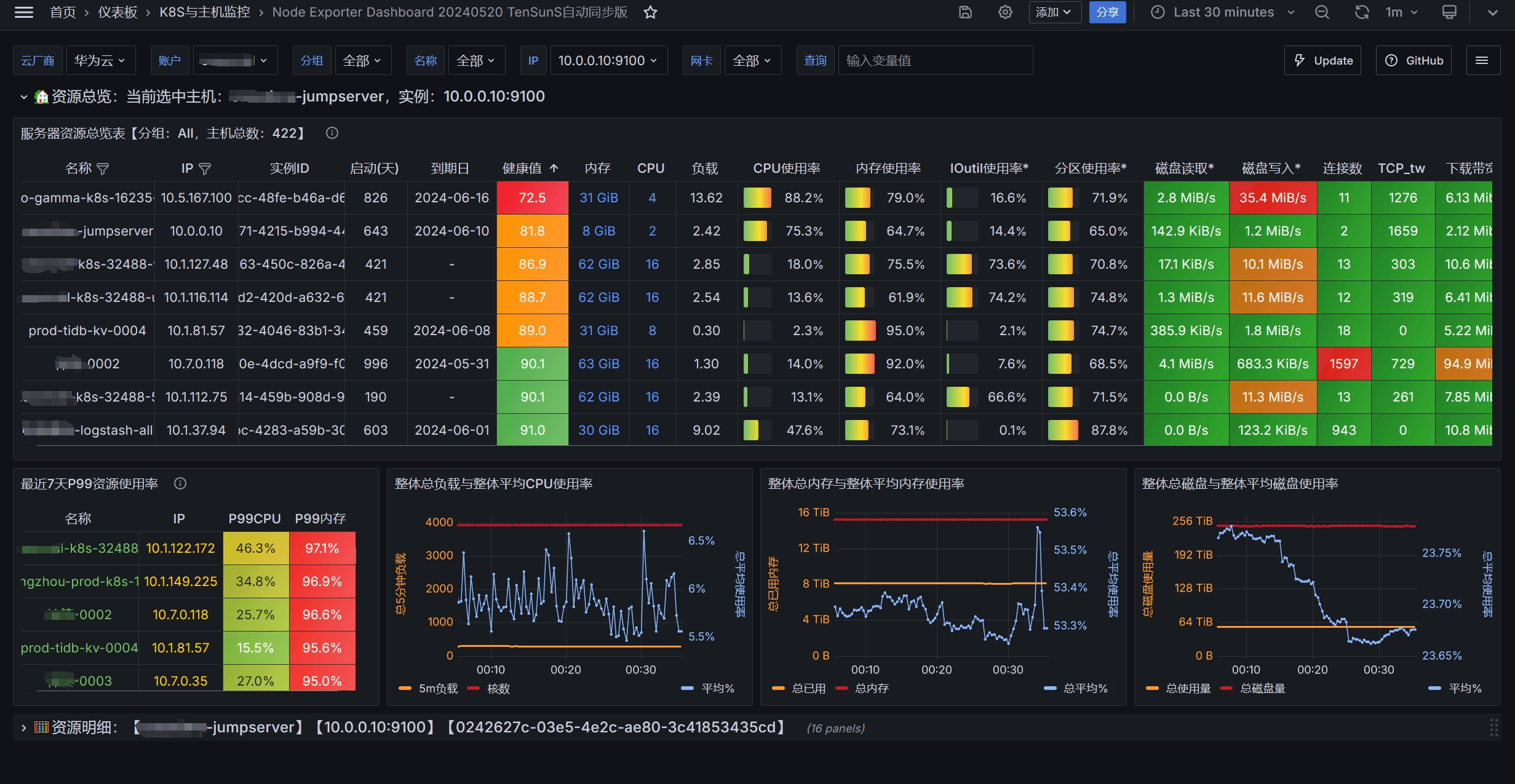Open the info icon of 最近7天P99资源使用率 panel
This screenshot has height=784, width=1515.
pos(180,483)
